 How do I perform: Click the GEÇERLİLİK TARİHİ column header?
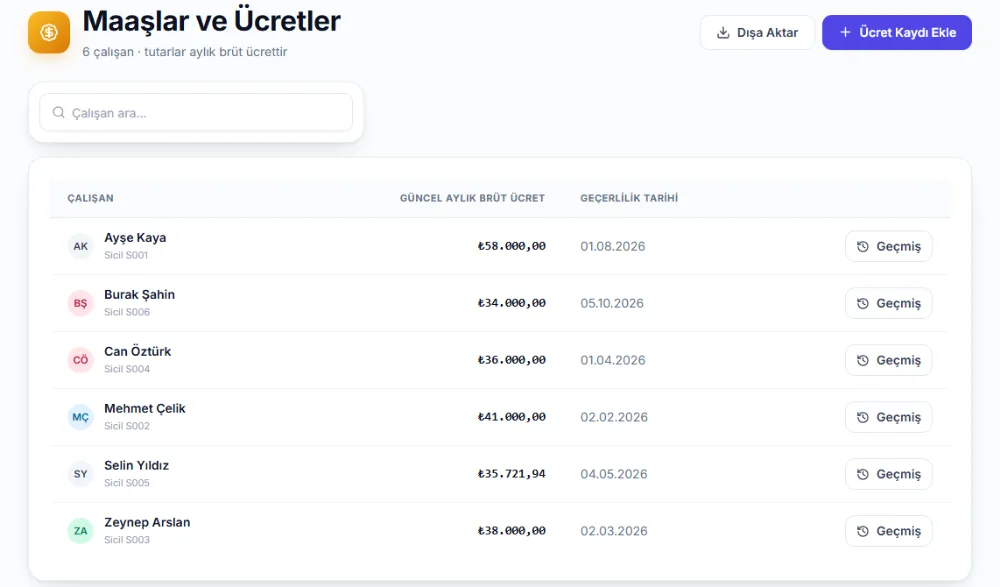click(x=629, y=198)
